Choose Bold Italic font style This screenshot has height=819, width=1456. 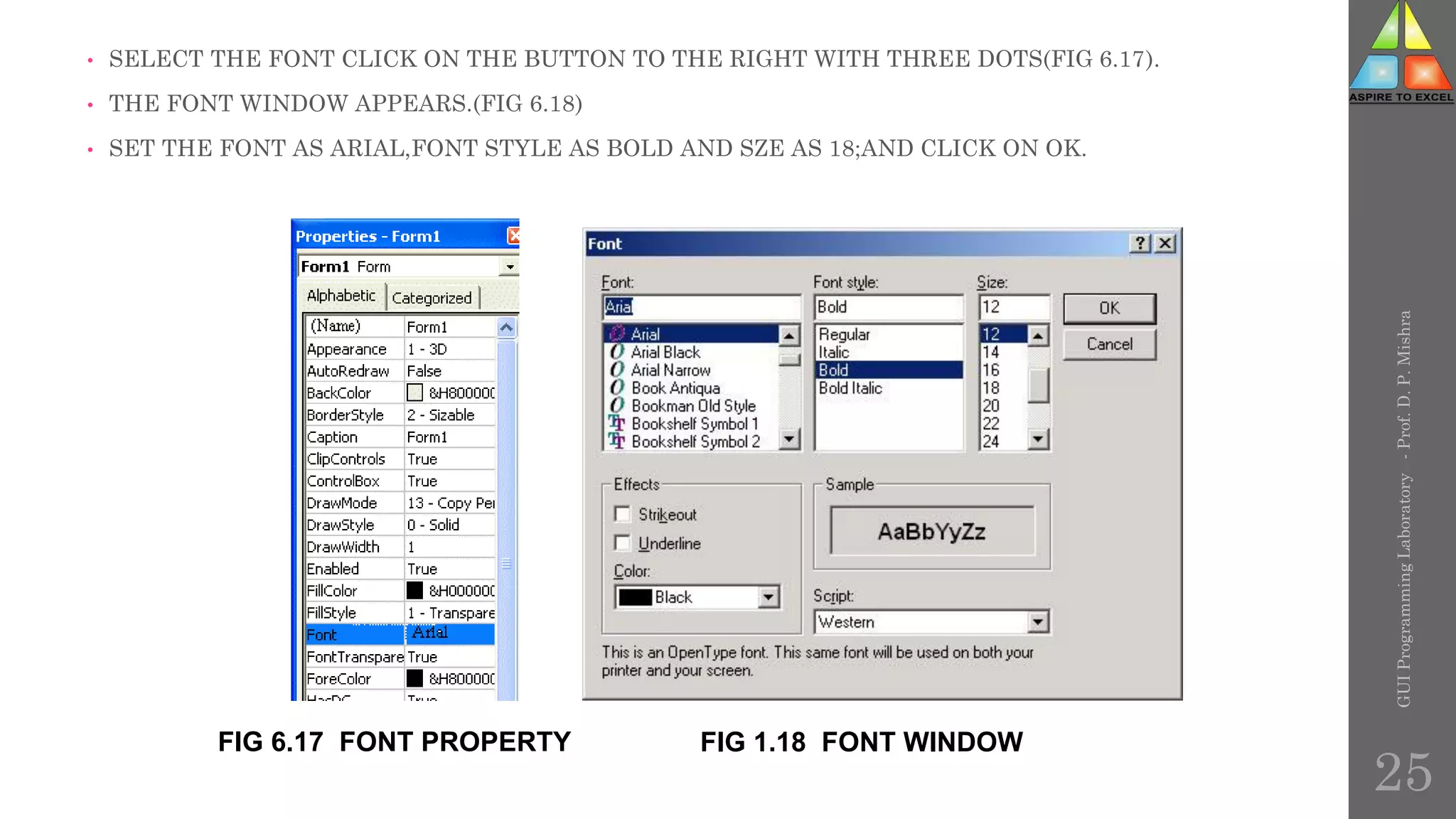(x=889, y=388)
